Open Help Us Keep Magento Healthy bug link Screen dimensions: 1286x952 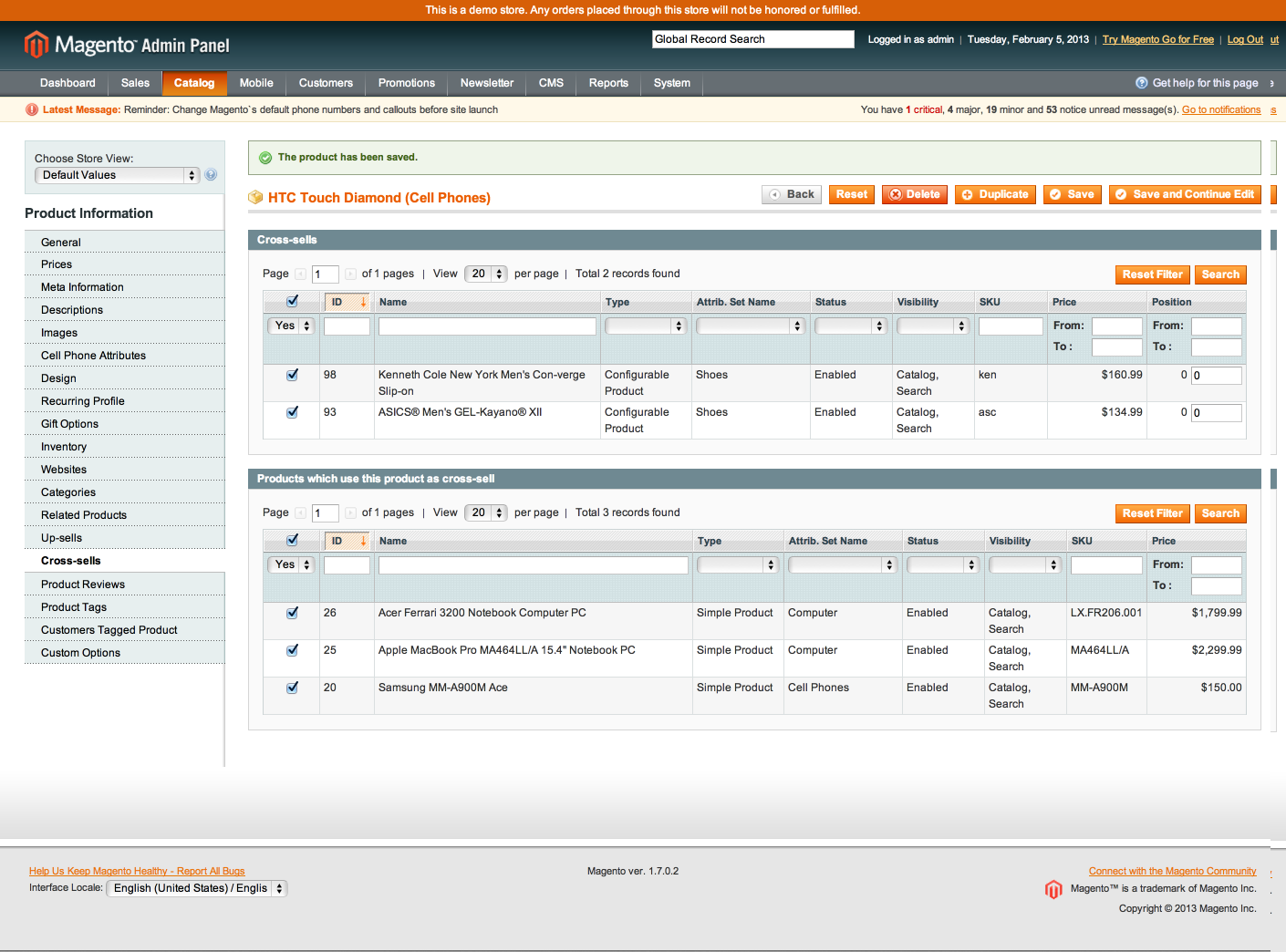point(137,871)
